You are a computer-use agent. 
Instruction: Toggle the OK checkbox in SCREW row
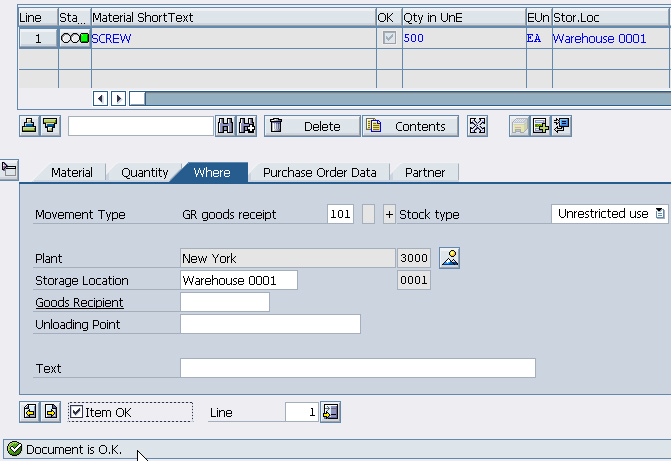pos(389,38)
